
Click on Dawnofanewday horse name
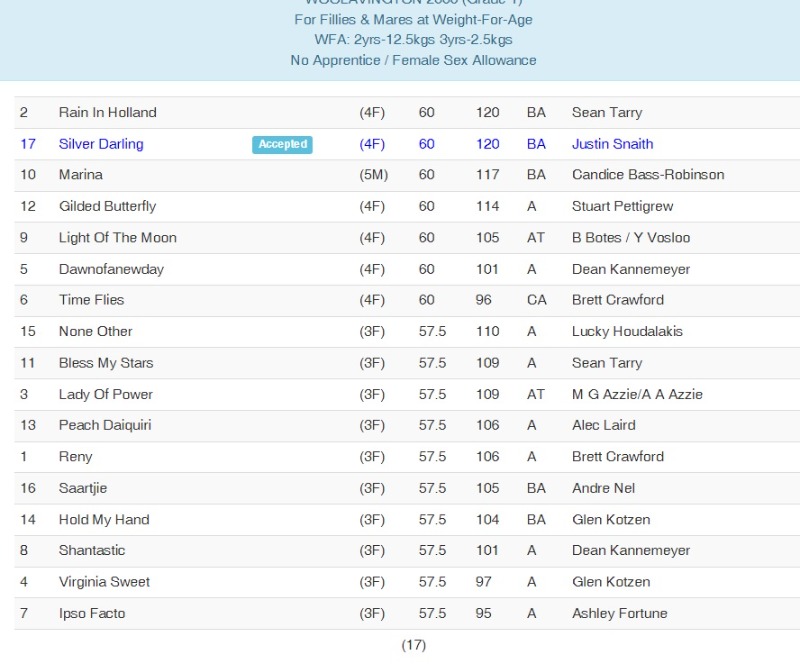tap(111, 269)
